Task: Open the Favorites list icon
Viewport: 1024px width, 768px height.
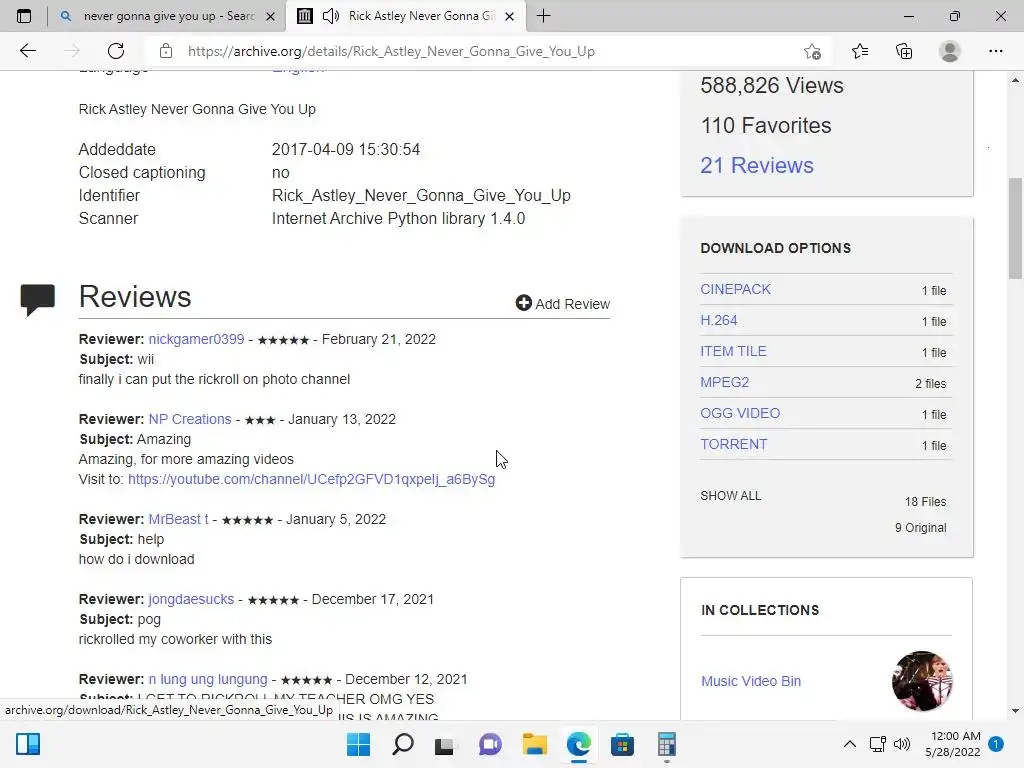Action: pos(860,51)
